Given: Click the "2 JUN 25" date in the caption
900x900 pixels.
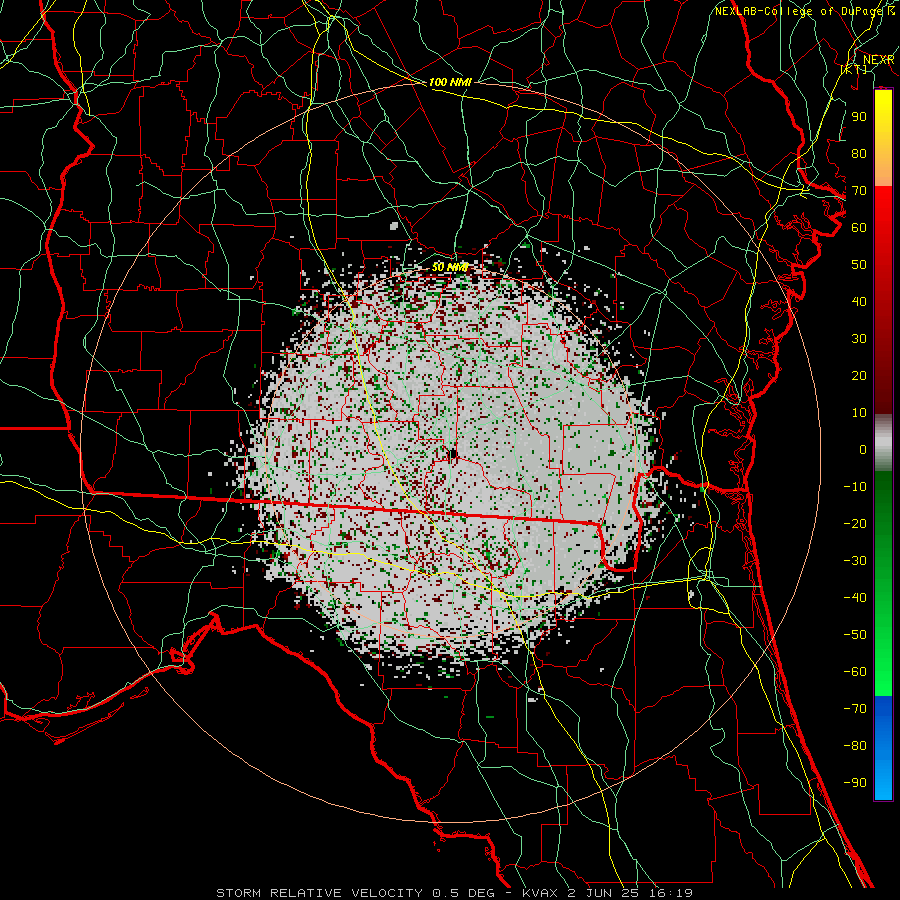Looking at the screenshot, I should click(x=602, y=893).
